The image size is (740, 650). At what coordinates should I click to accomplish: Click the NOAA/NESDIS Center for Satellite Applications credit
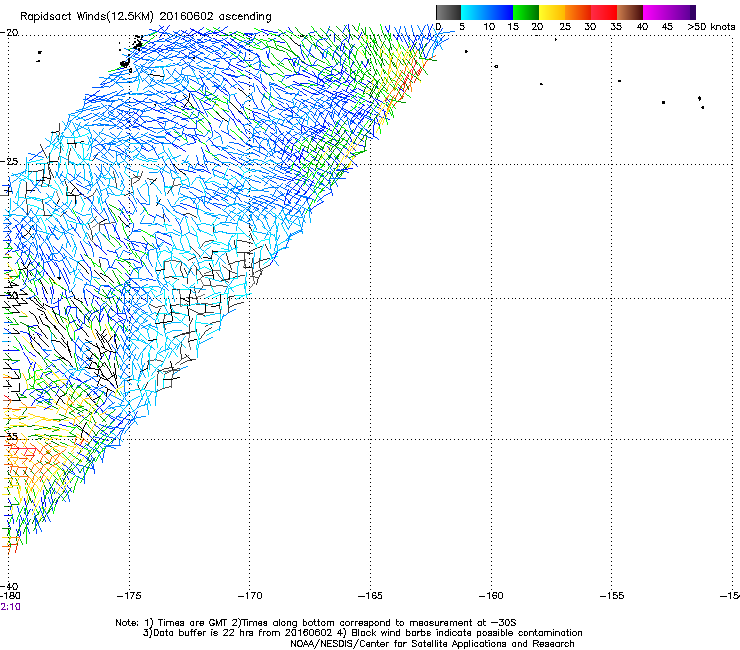click(432, 644)
